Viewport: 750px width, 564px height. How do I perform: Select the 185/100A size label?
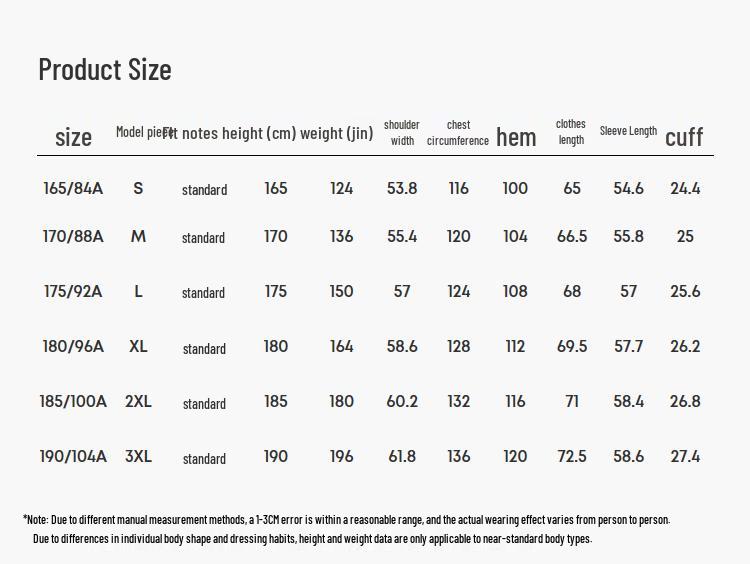(x=73, y=401)
